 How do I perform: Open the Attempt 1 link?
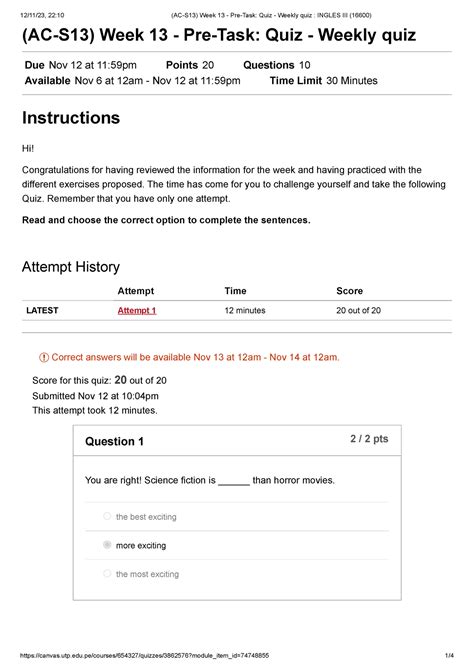coord(137,311)
